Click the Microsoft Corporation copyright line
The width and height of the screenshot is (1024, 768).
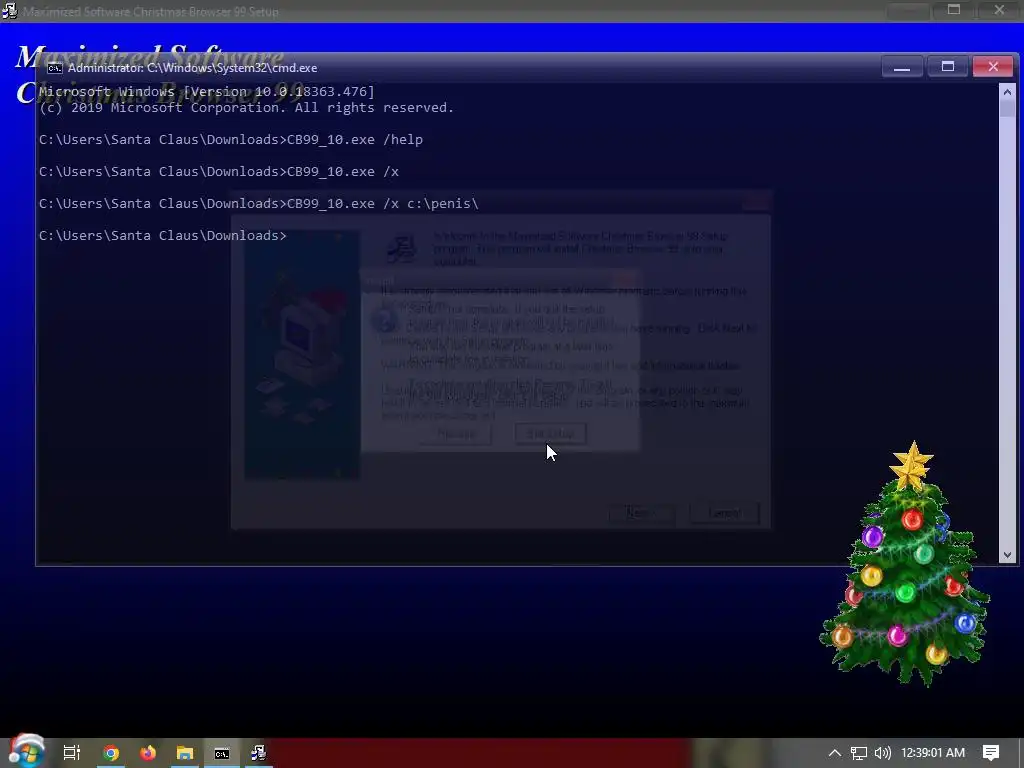coord(246,108)
